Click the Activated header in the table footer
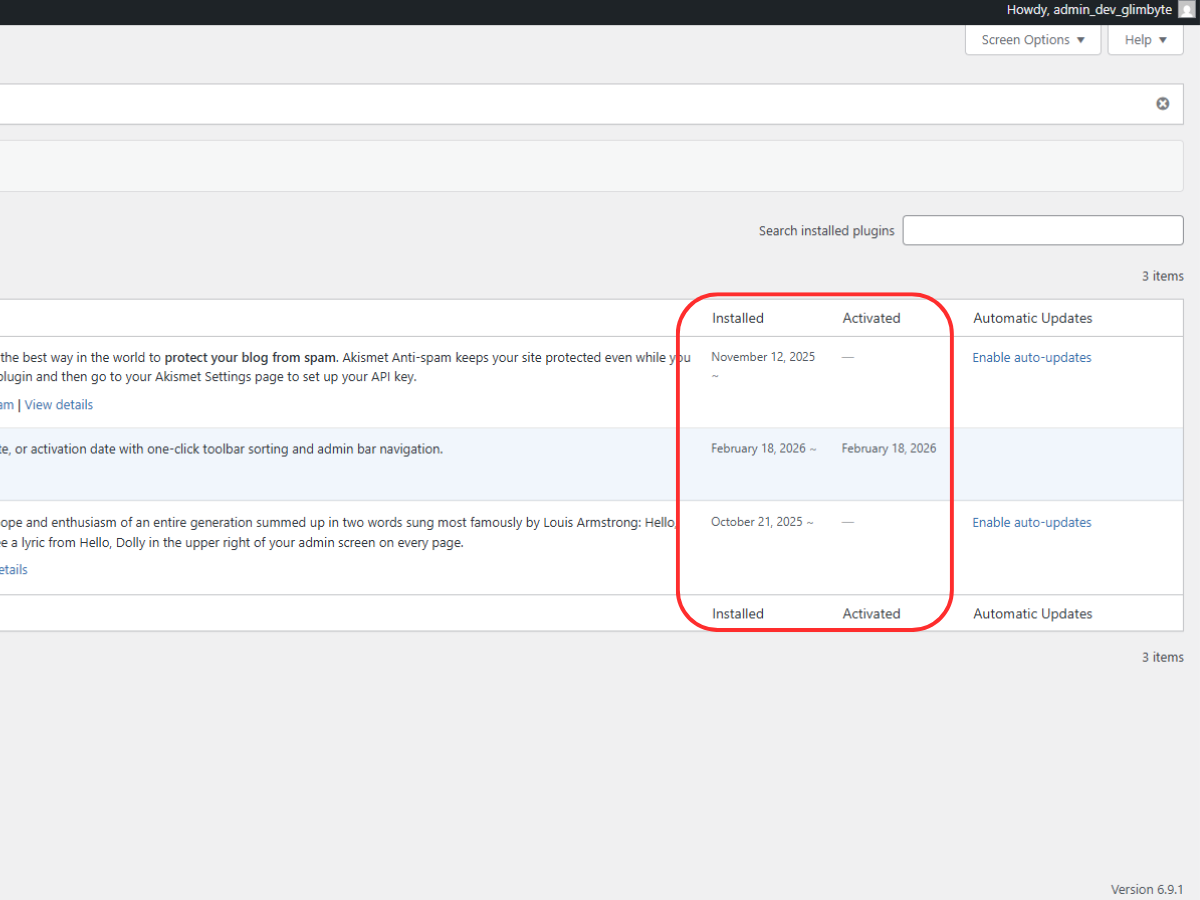1200x900 pixels. 871,613
